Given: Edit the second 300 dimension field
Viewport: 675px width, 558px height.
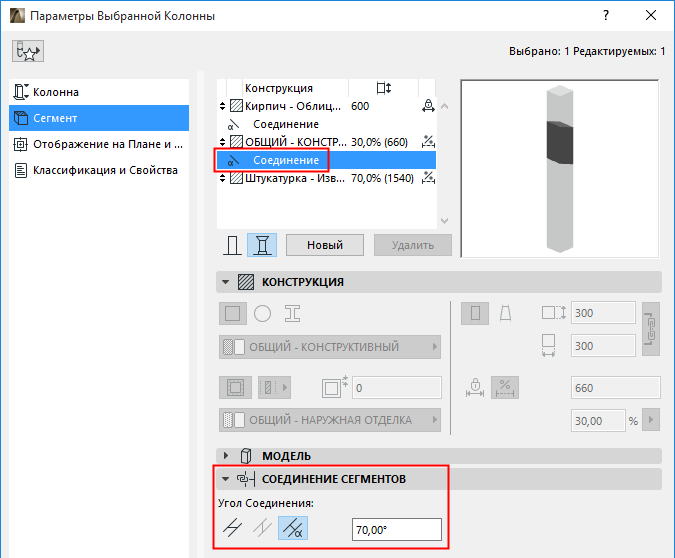Looking at the screenshot, I should click(603, 346).
